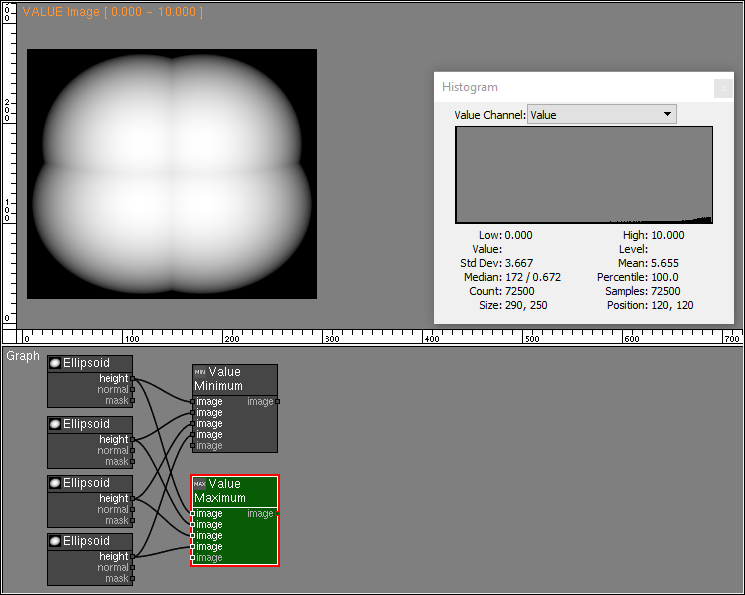Select the fourth Ellipsoid's mask output port

(133, 579)
